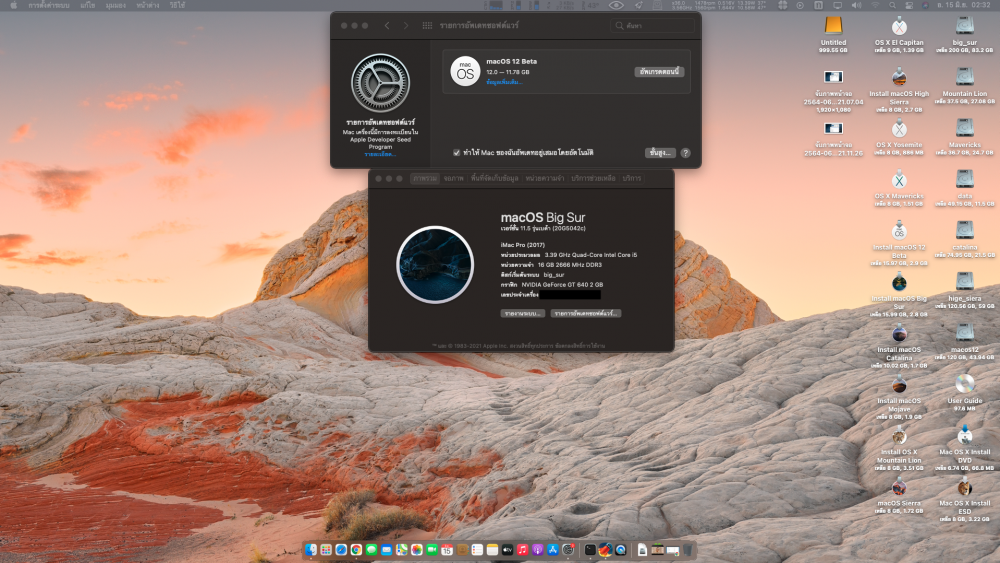Switch to the Memory tab in About This Mac

pyautogui.click(x=545, y=179)
